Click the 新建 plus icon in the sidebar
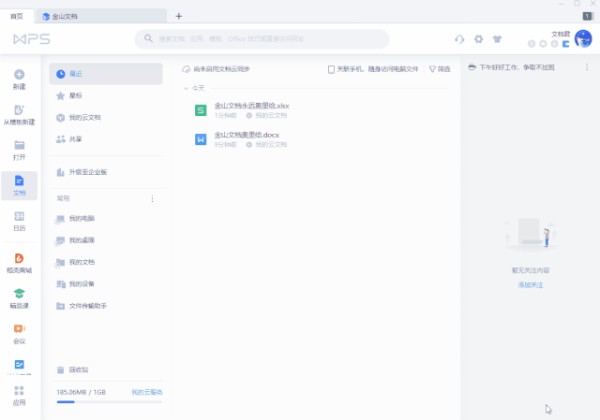 click(19, 74)
